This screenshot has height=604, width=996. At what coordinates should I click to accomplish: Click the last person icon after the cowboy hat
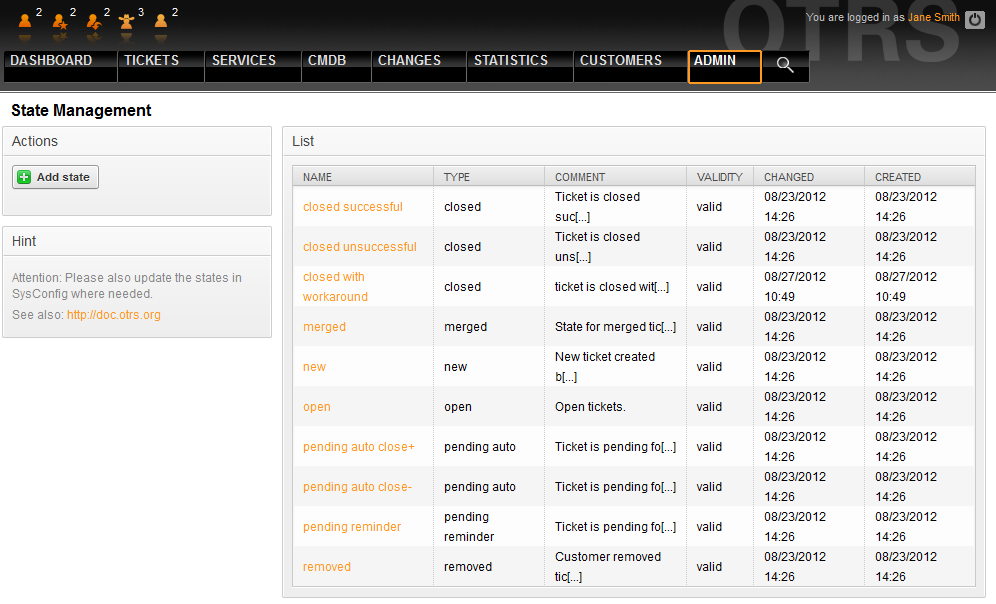coord(160,20)
